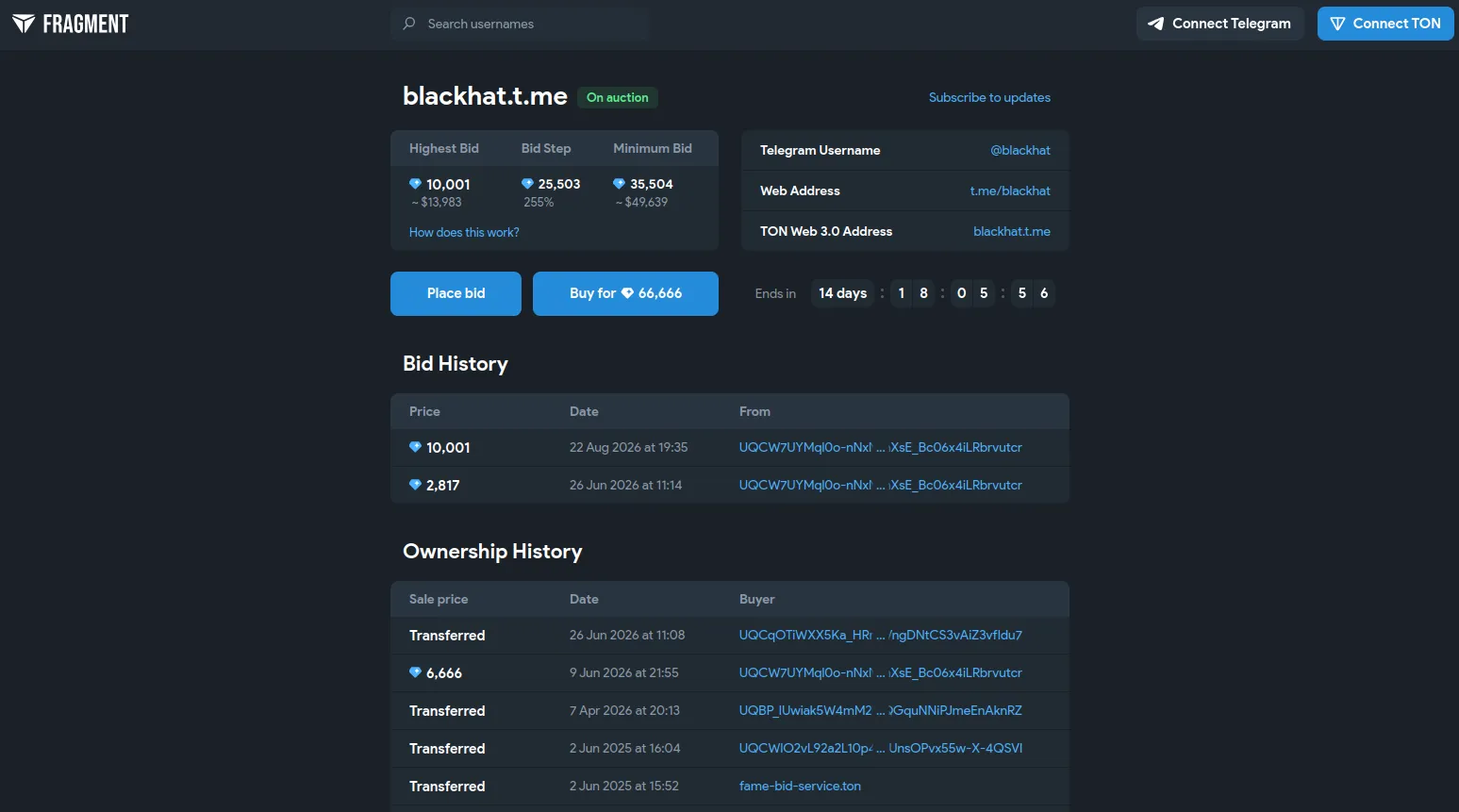This screenshot has height=812, width=1459.
Task: Open bidder address for 26 Jun 2026 11:14 bid
Action: (881, 485)
